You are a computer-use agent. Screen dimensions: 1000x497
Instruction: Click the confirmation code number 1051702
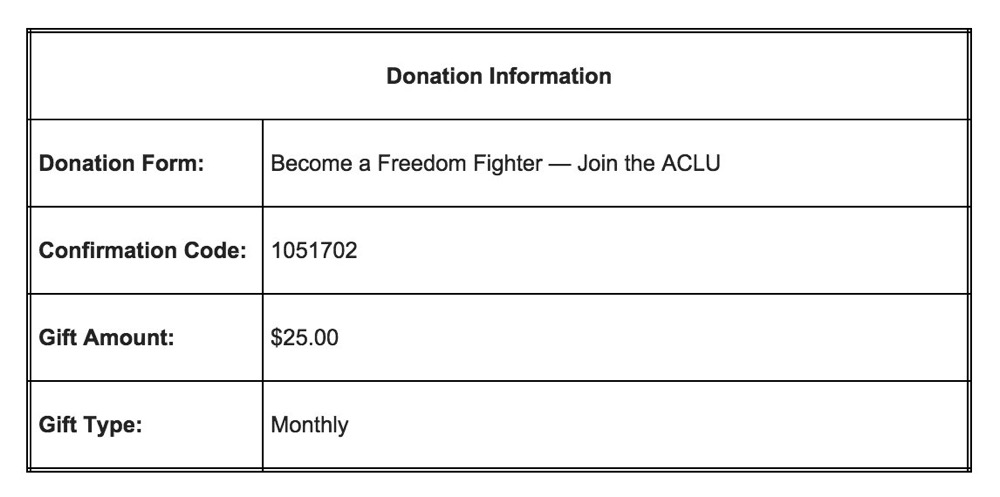[314, 250]
